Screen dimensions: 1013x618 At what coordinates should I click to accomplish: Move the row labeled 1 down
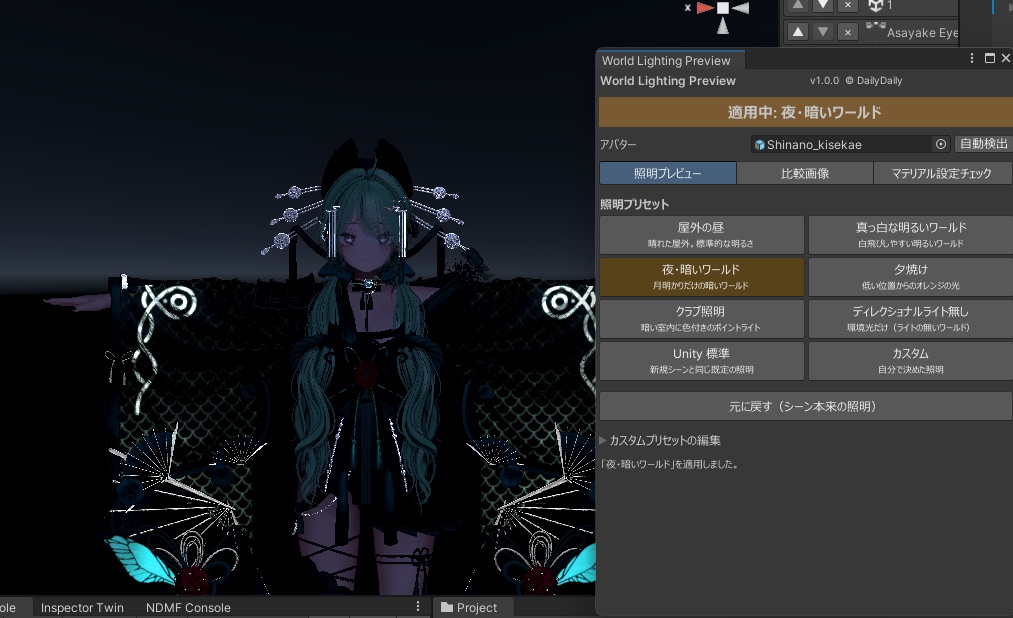tap(822, 5)
